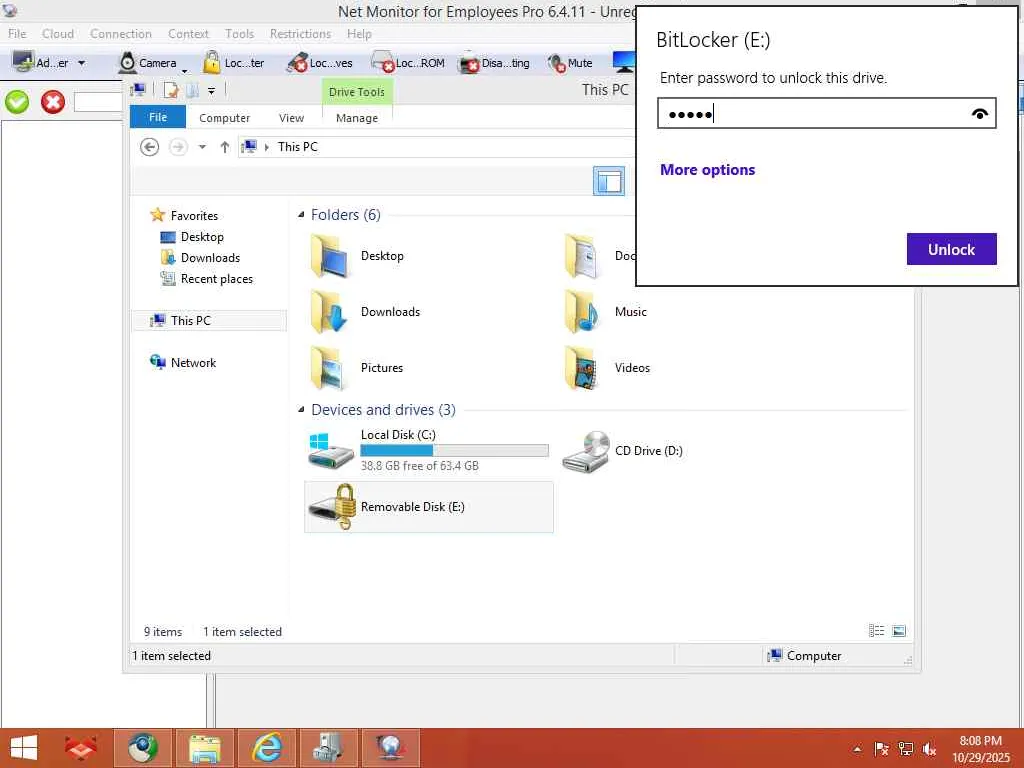Screen dimensions: 1024x768
Task: Open the Manage tab under Drive Tools
Action: (x=357, y=118)
